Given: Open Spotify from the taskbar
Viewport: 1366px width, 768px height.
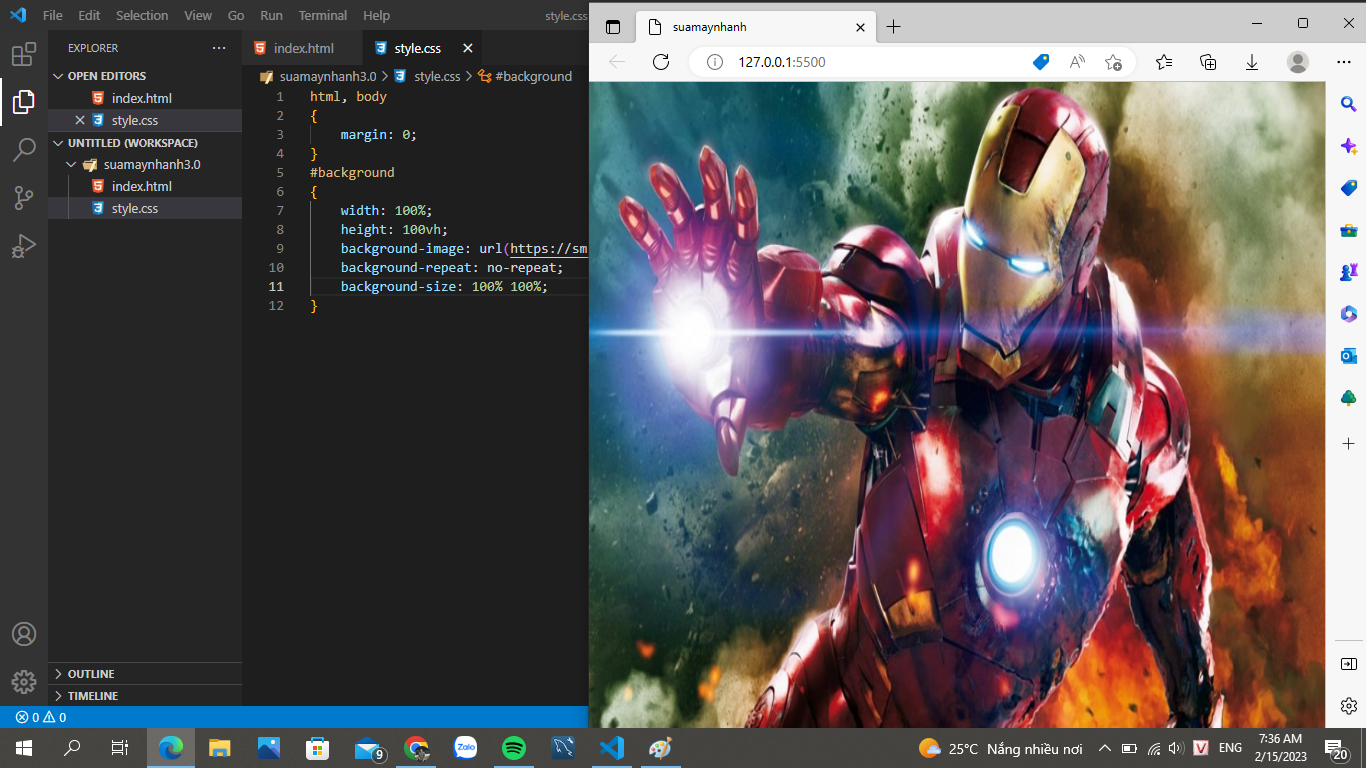Looking at the screenshot, I should tap(514, 748).
